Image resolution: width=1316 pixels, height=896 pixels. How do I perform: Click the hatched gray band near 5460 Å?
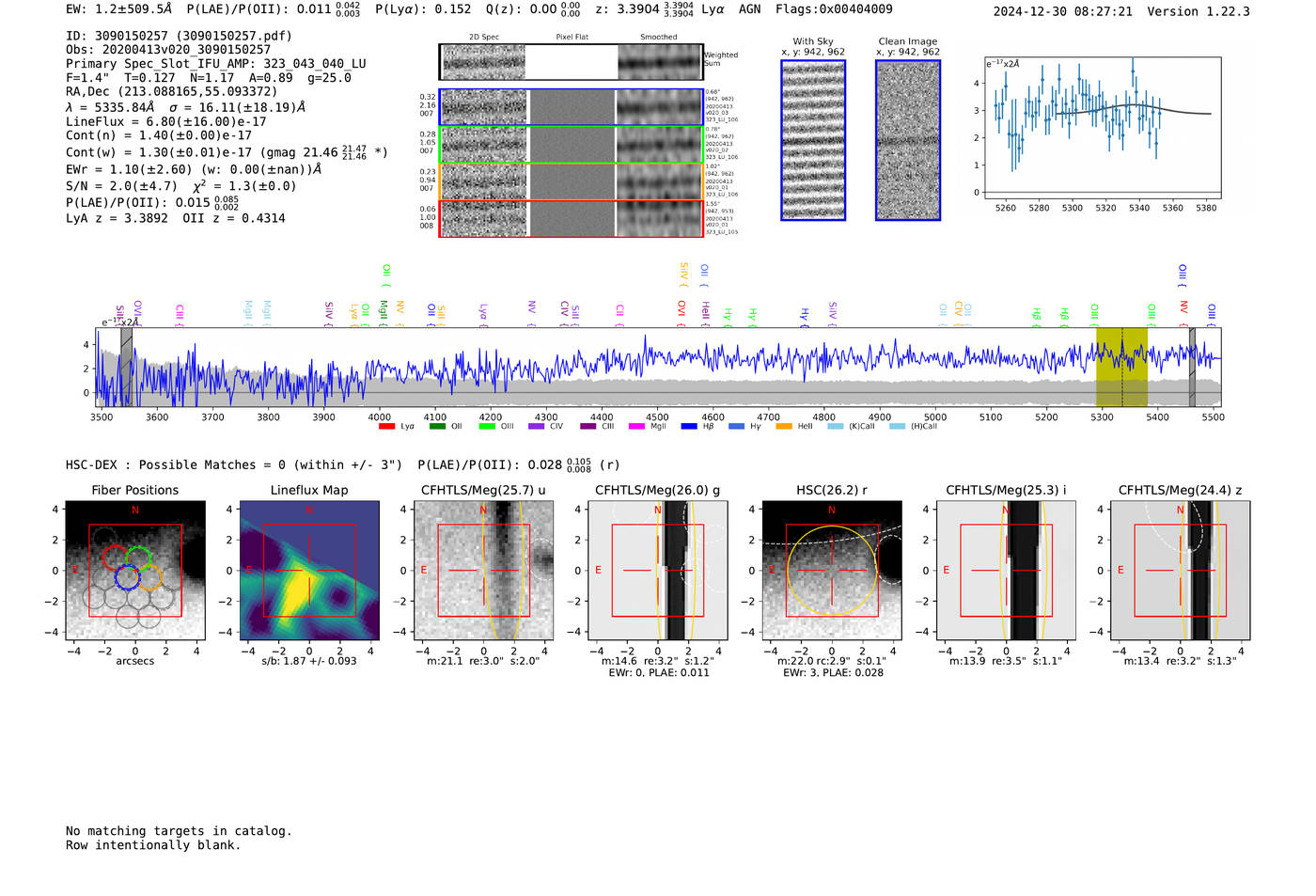[1192, 367]
